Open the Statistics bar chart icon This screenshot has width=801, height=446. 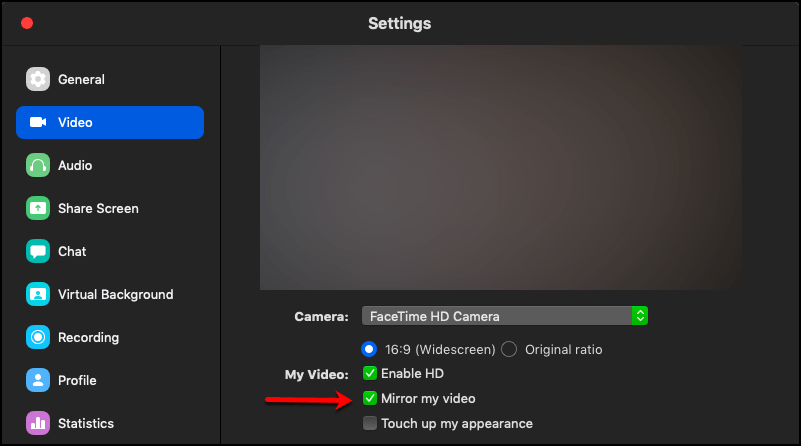tap(38, 423)
